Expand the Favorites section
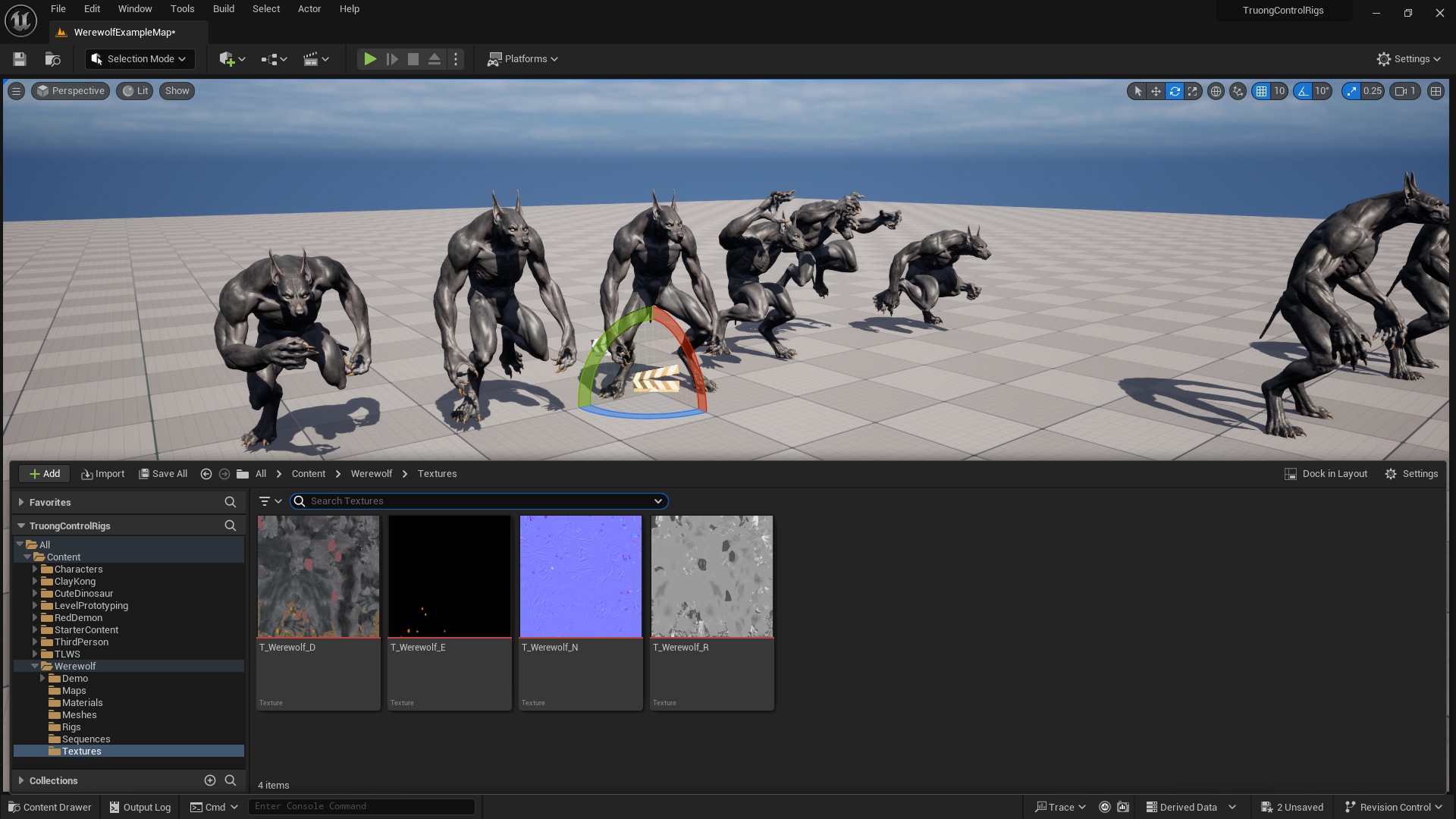 click(21, 503)
